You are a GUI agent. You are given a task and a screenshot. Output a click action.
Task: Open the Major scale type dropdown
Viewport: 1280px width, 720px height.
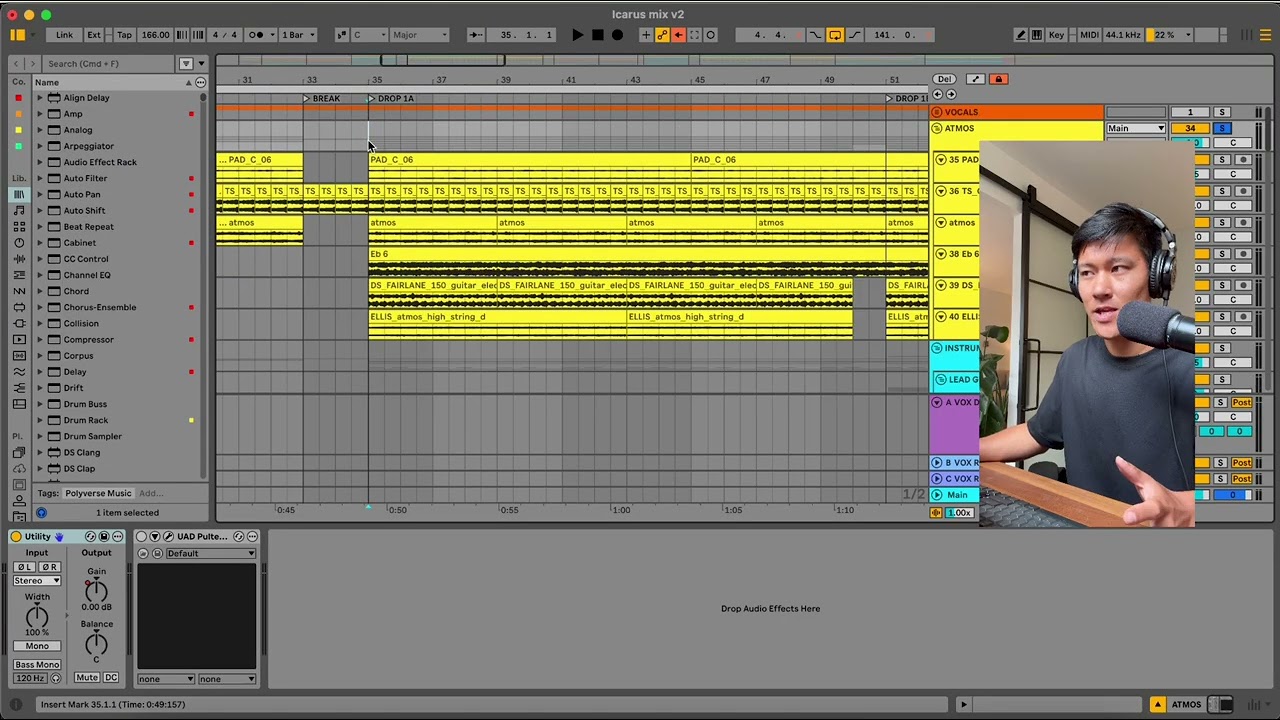point(417,35)
